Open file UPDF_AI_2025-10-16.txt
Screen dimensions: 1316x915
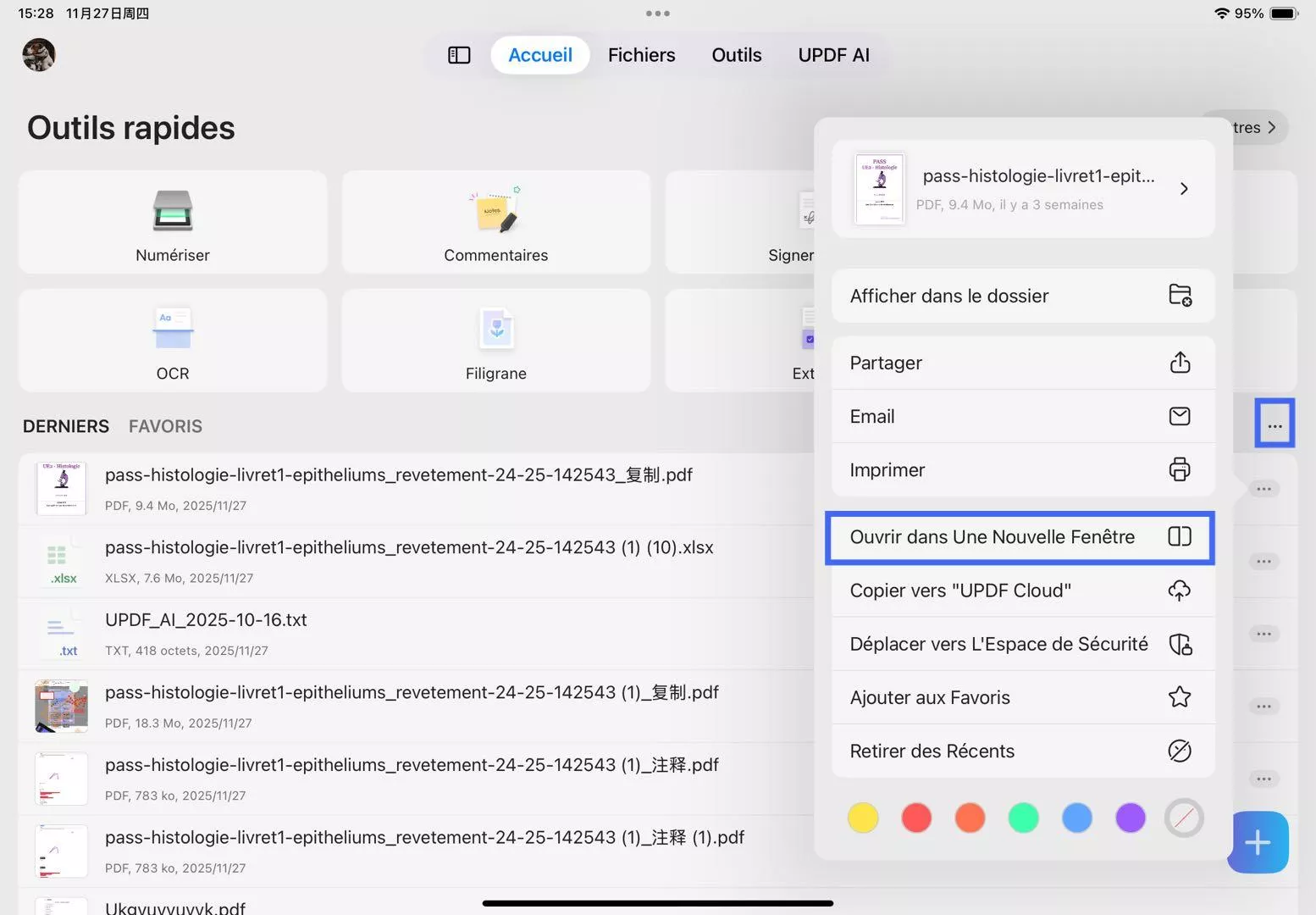(x=206, y=619)
